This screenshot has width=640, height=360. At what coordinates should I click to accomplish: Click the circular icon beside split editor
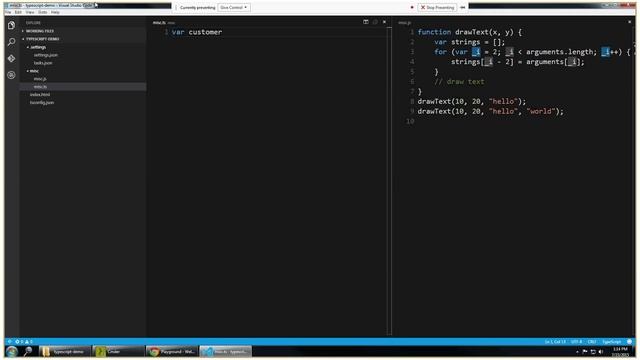(x=375, y=22)
